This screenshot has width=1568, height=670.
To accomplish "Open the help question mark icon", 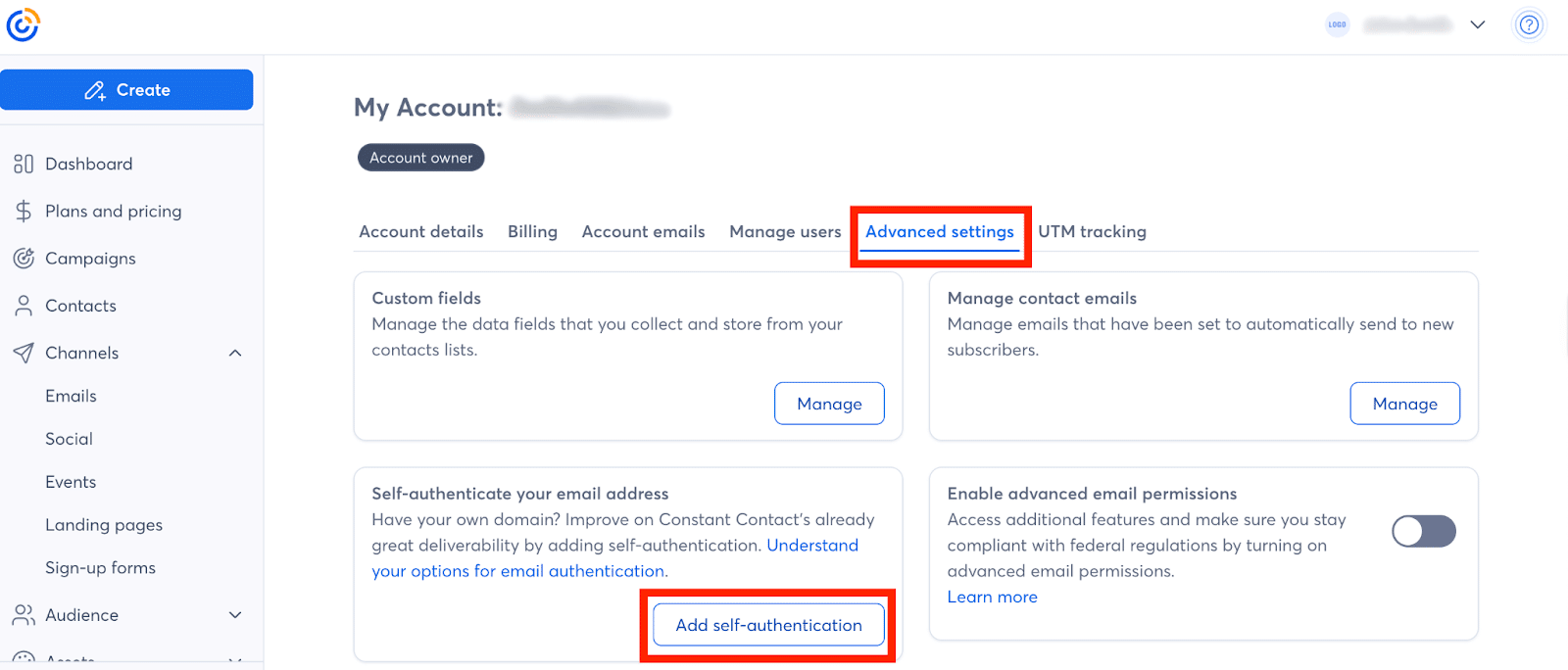I will 1528,24.
